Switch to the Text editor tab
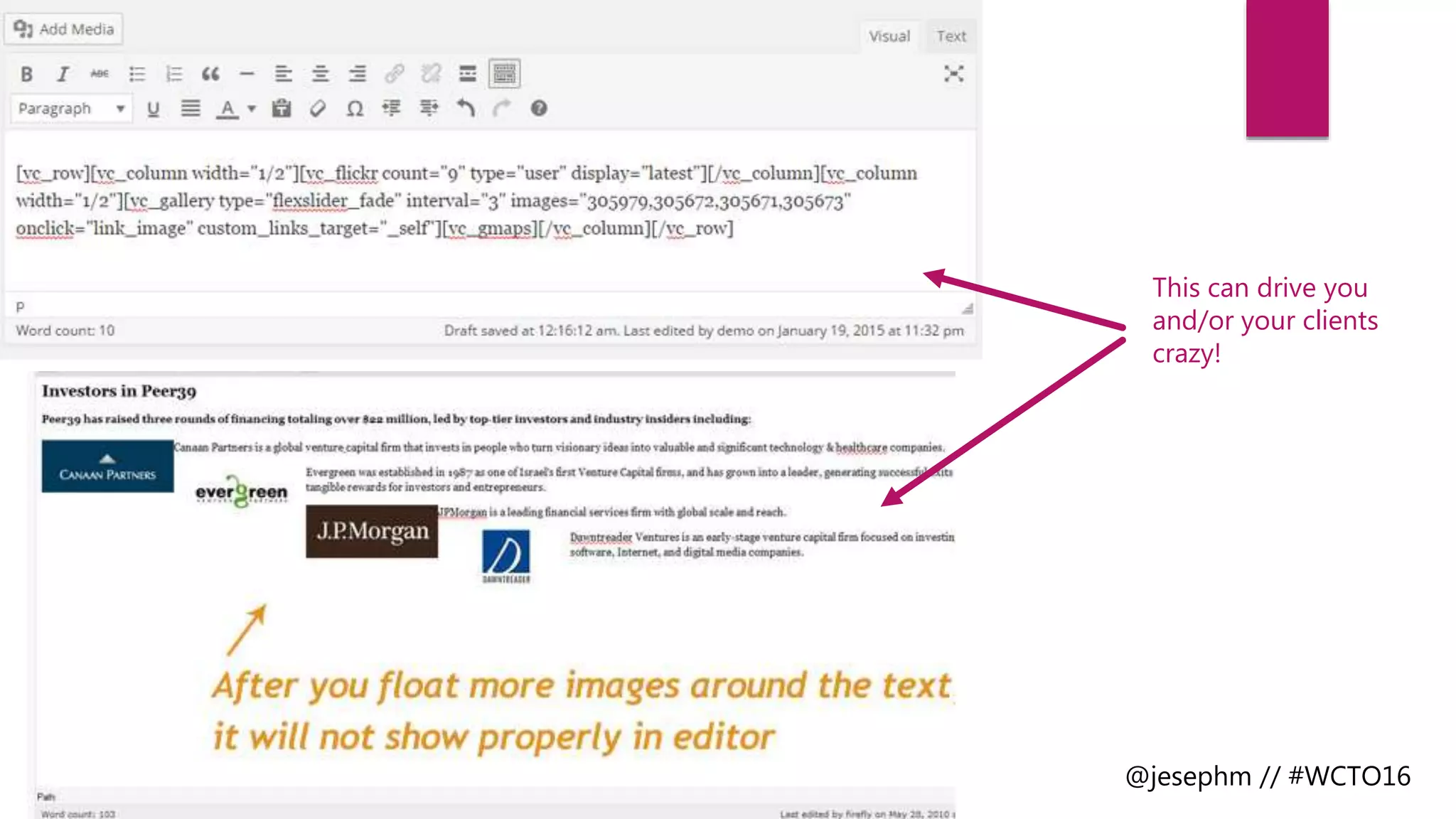 [951, 36]
